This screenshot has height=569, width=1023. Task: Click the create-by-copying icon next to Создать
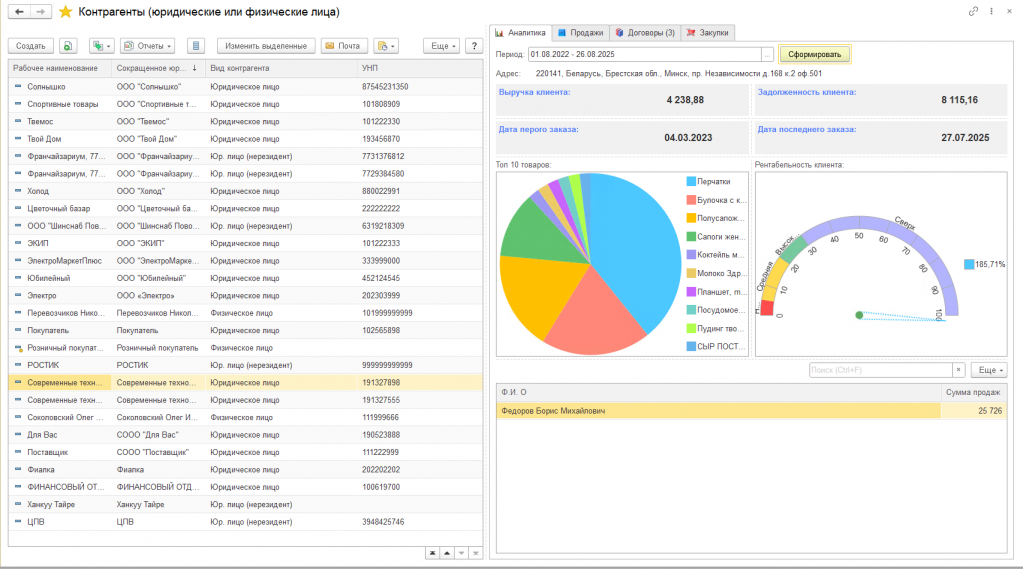[x=68, y=46]
